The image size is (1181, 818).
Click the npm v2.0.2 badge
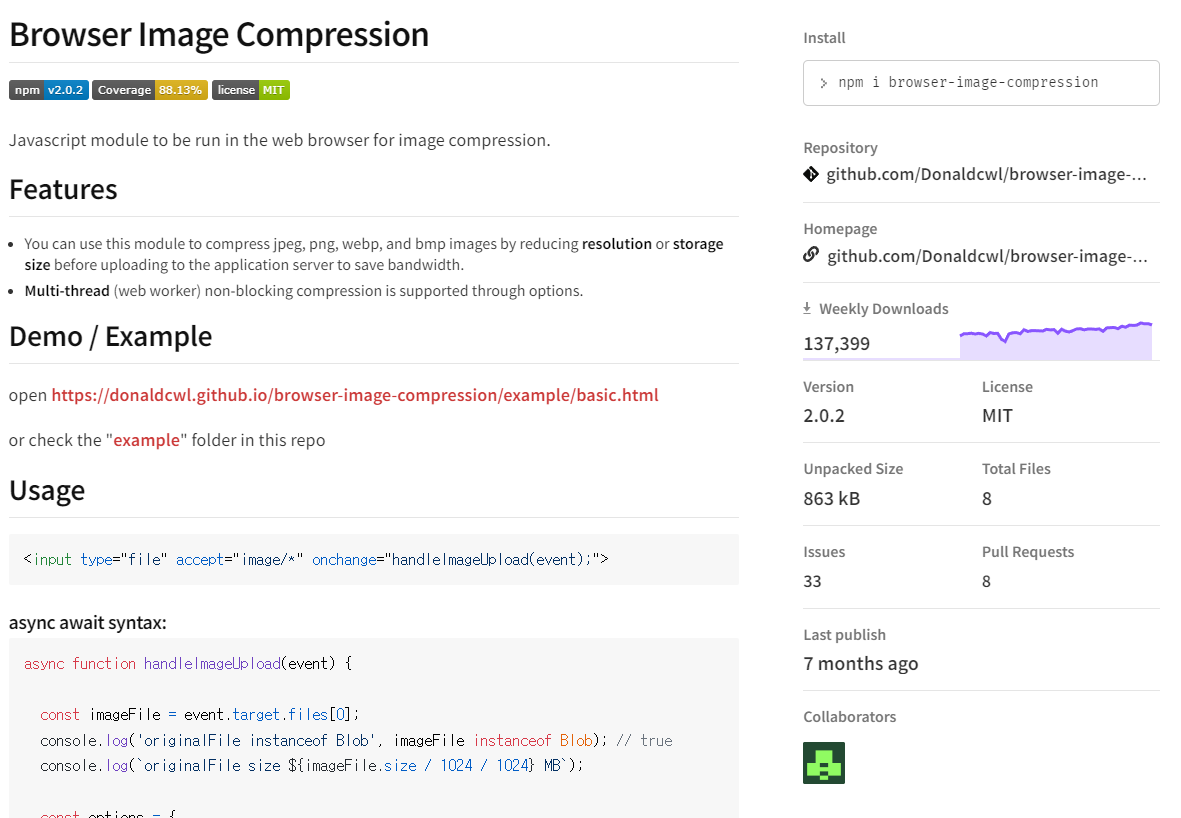coord(49,90)
